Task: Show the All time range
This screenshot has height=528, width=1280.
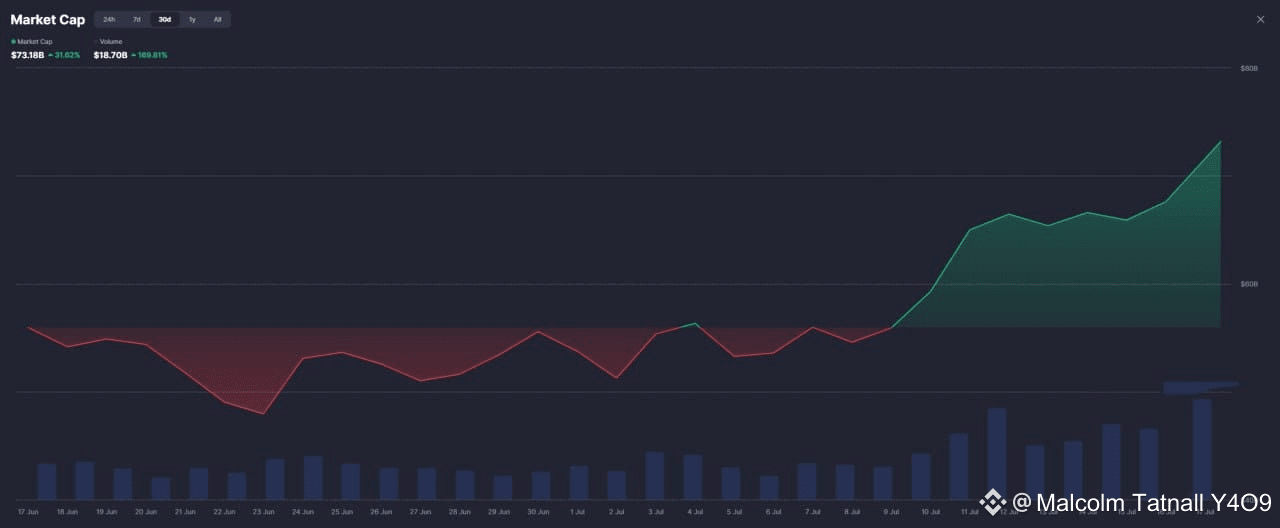Action: tap(217, 19)
